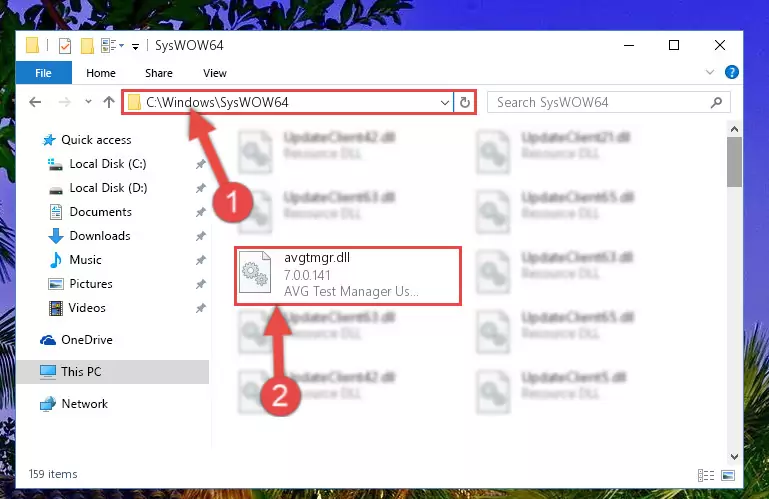This screenshot has height=499, width=769.
Task: Click the search magnifier icon
Action: [716, 103]
